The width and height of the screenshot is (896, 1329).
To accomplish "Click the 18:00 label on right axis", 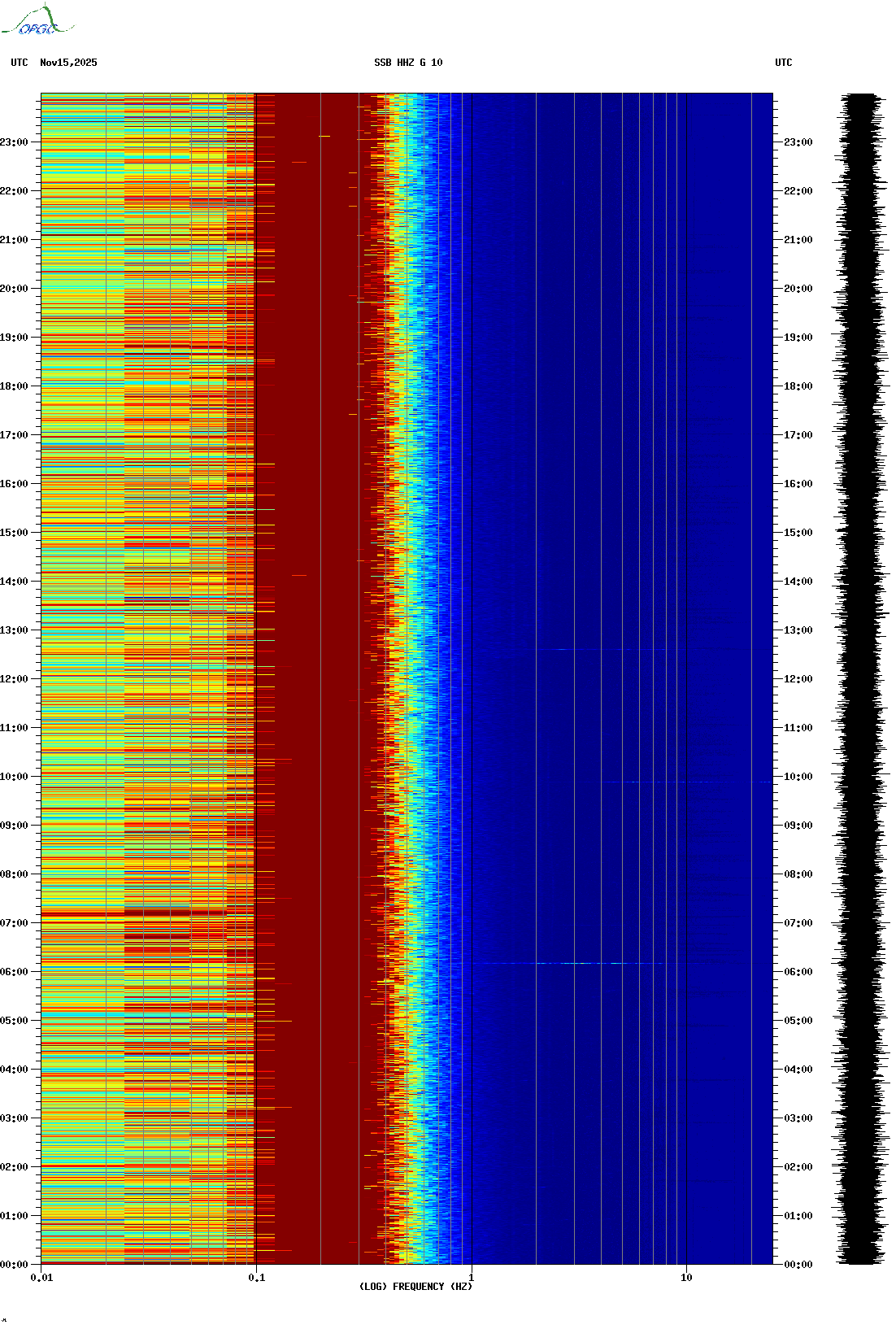I will pos(798,386).
